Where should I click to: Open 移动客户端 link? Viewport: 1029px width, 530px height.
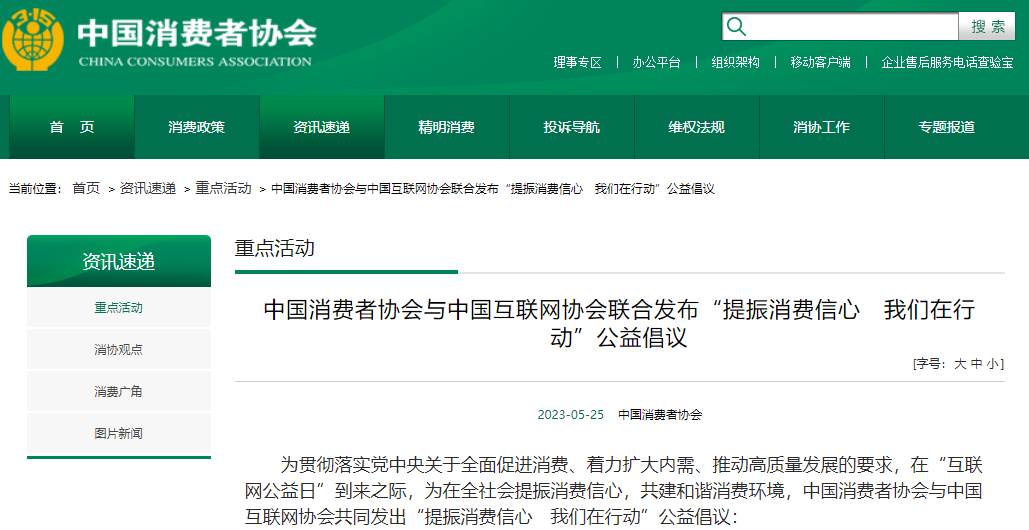click(x=820, y=63)
